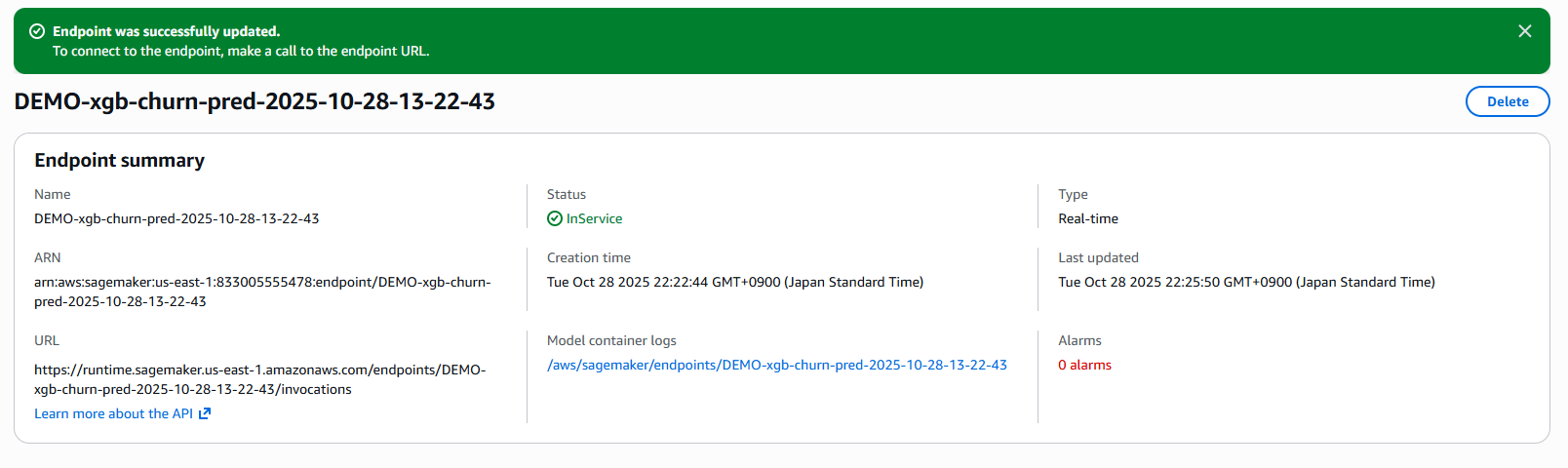The width and height of the screenshot is (1568, 468).
Task: Click the Name value in Endpoint summary
Action: (176, 218)
